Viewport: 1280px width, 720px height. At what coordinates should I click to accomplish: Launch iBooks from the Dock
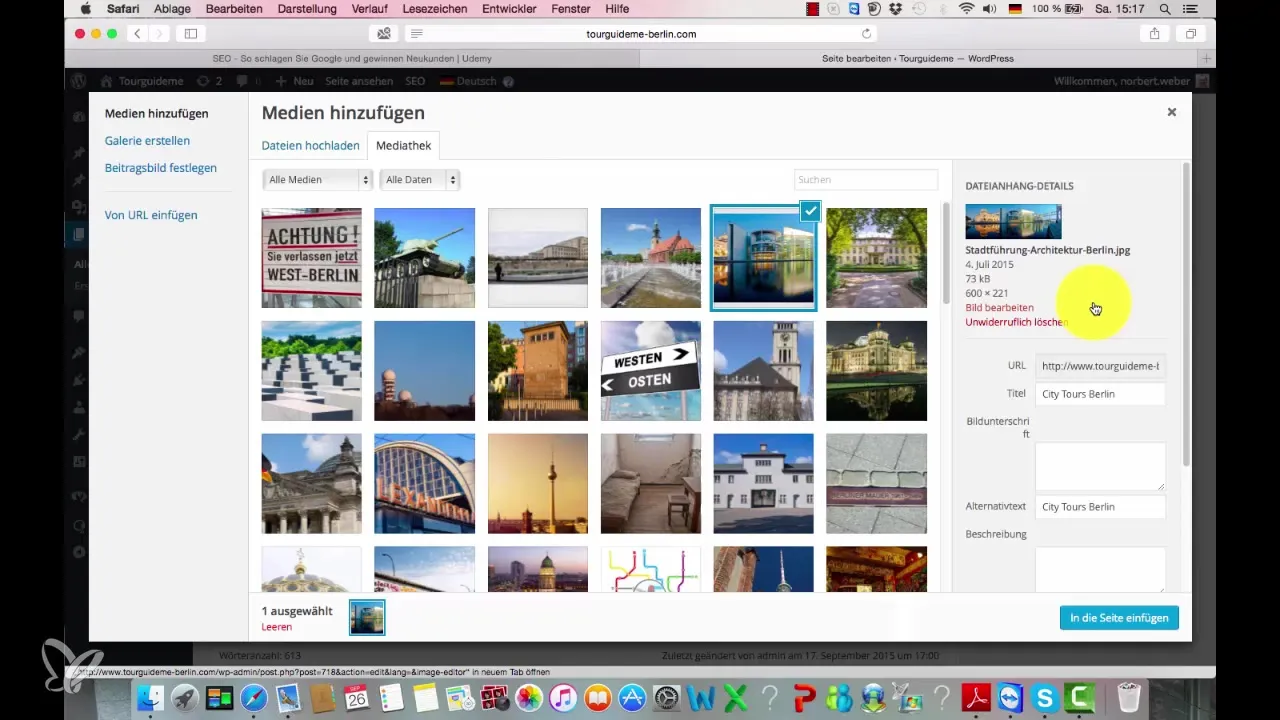(598, 698)
